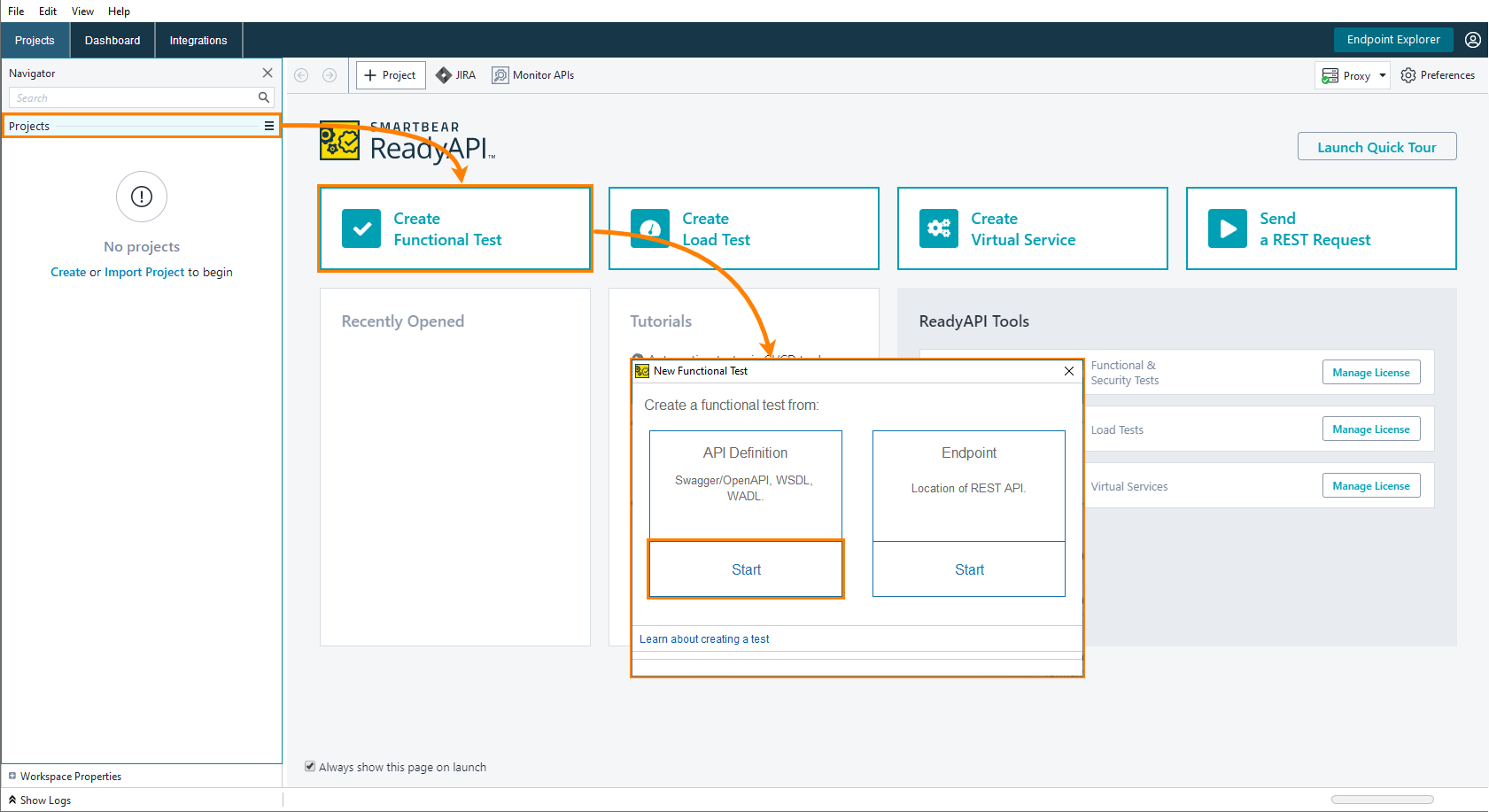Open Learn about creating a test link
Viewport: 1489px width, 812px height.
704,639
